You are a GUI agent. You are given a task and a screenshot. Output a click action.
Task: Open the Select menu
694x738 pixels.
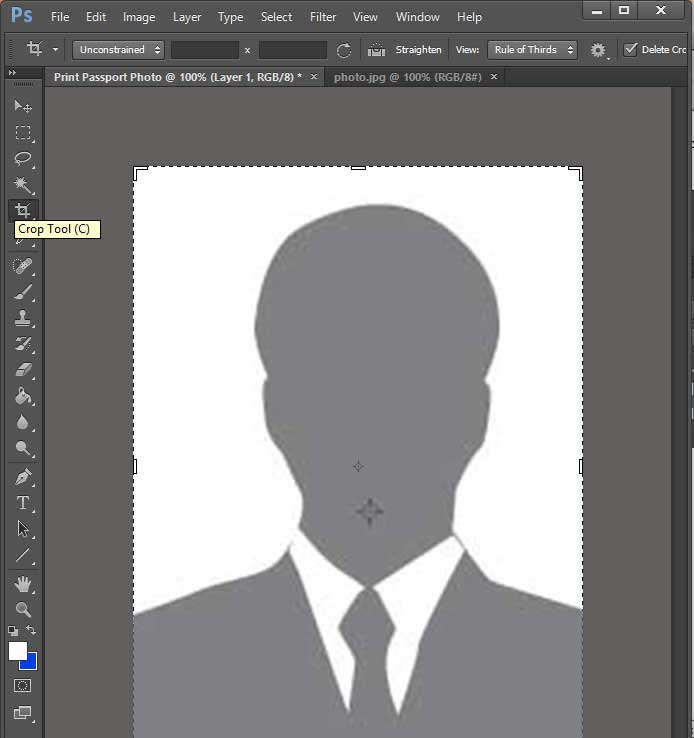click(x=276, y=17)
